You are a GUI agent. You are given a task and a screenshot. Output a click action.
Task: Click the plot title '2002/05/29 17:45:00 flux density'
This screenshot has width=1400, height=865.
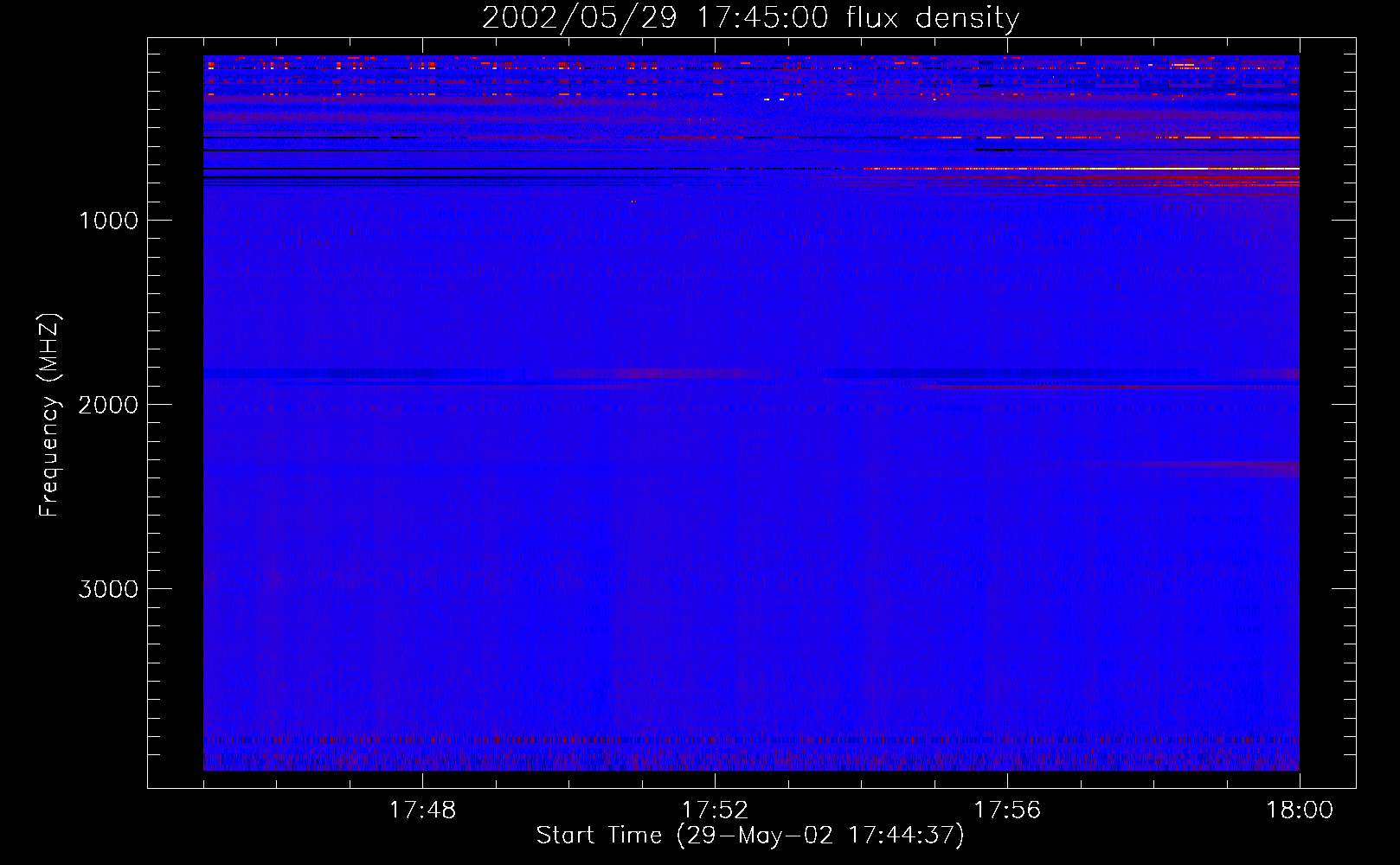tap(750, 18)
